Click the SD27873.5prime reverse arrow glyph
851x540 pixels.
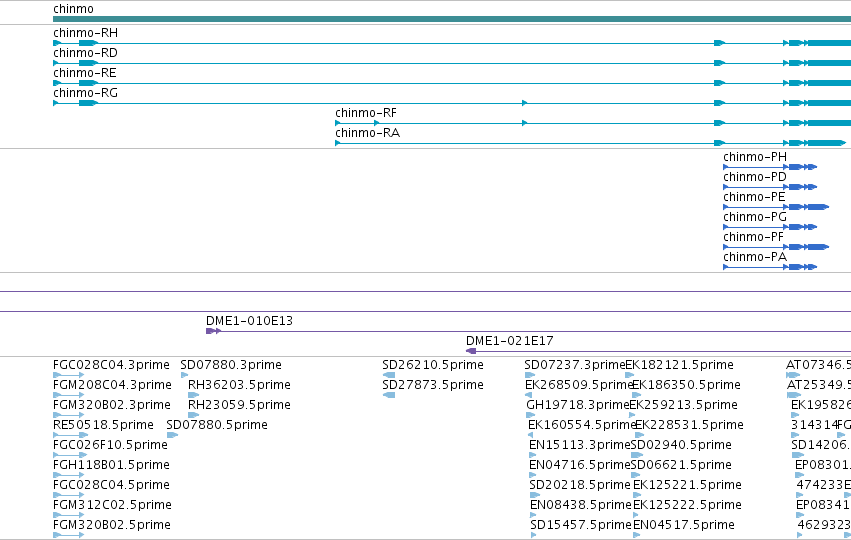389,395
